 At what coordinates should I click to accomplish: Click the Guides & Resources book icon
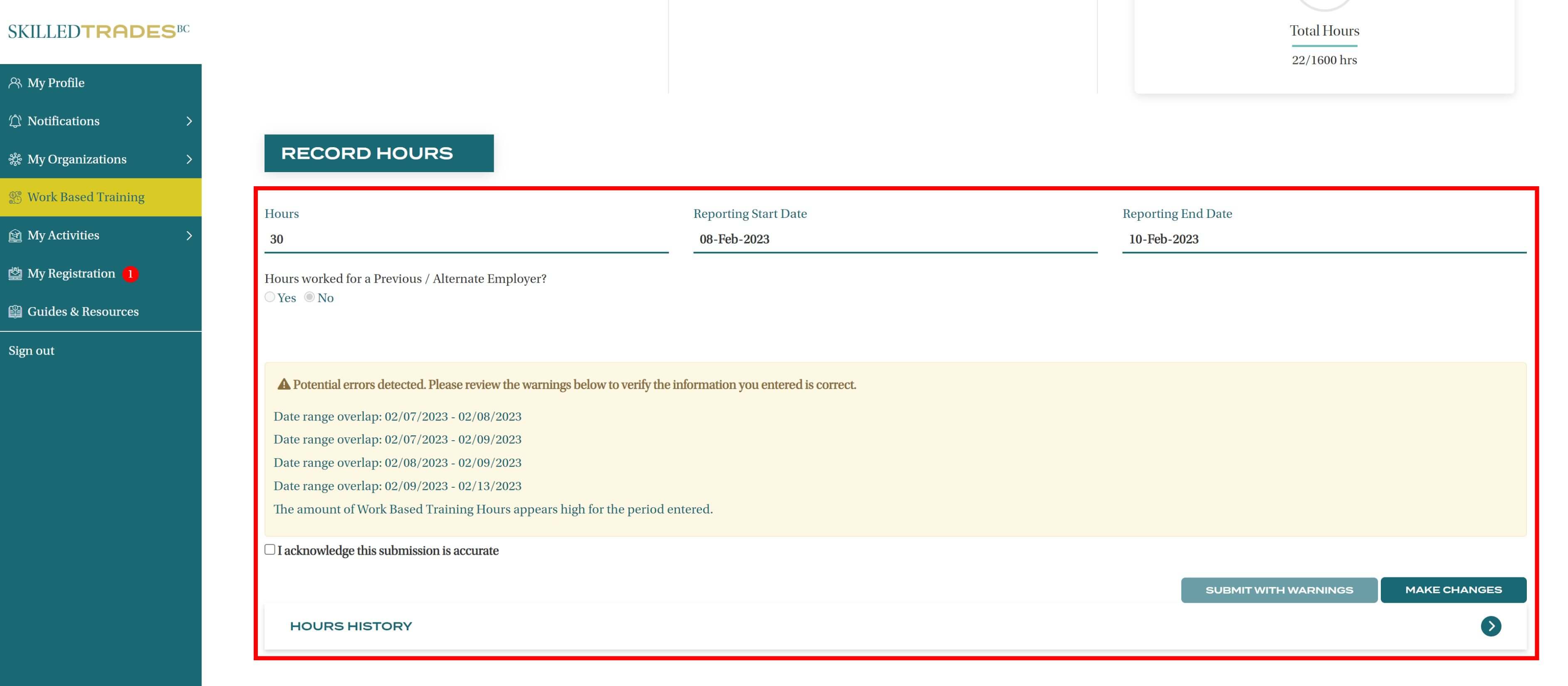coord(15,312)
